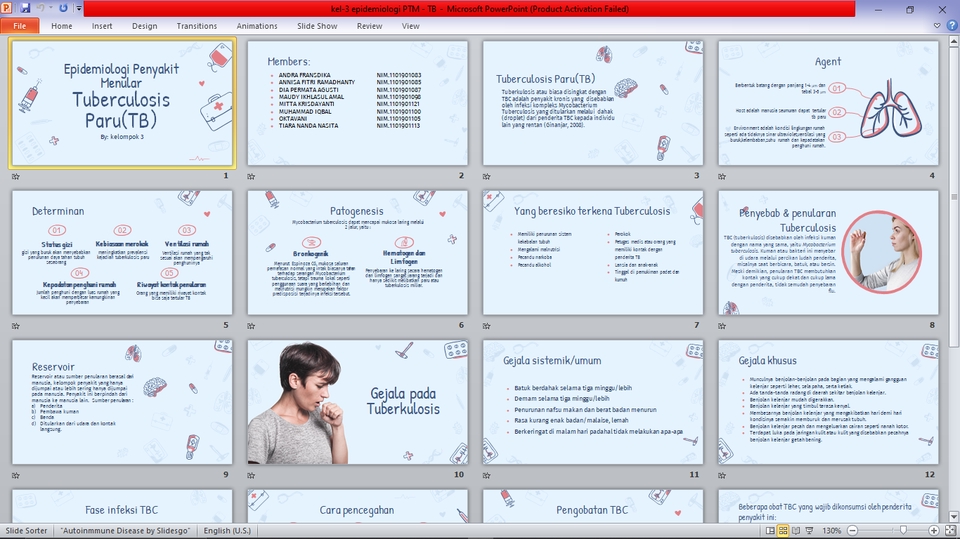
Task: Click the vertical scrollbar down arrow
Action: click(954, 517)
